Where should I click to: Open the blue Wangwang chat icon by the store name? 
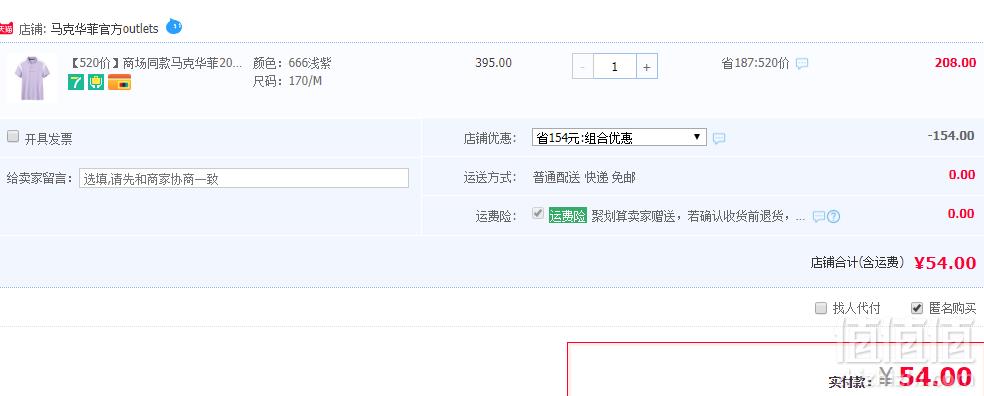(x=174, y=27)
